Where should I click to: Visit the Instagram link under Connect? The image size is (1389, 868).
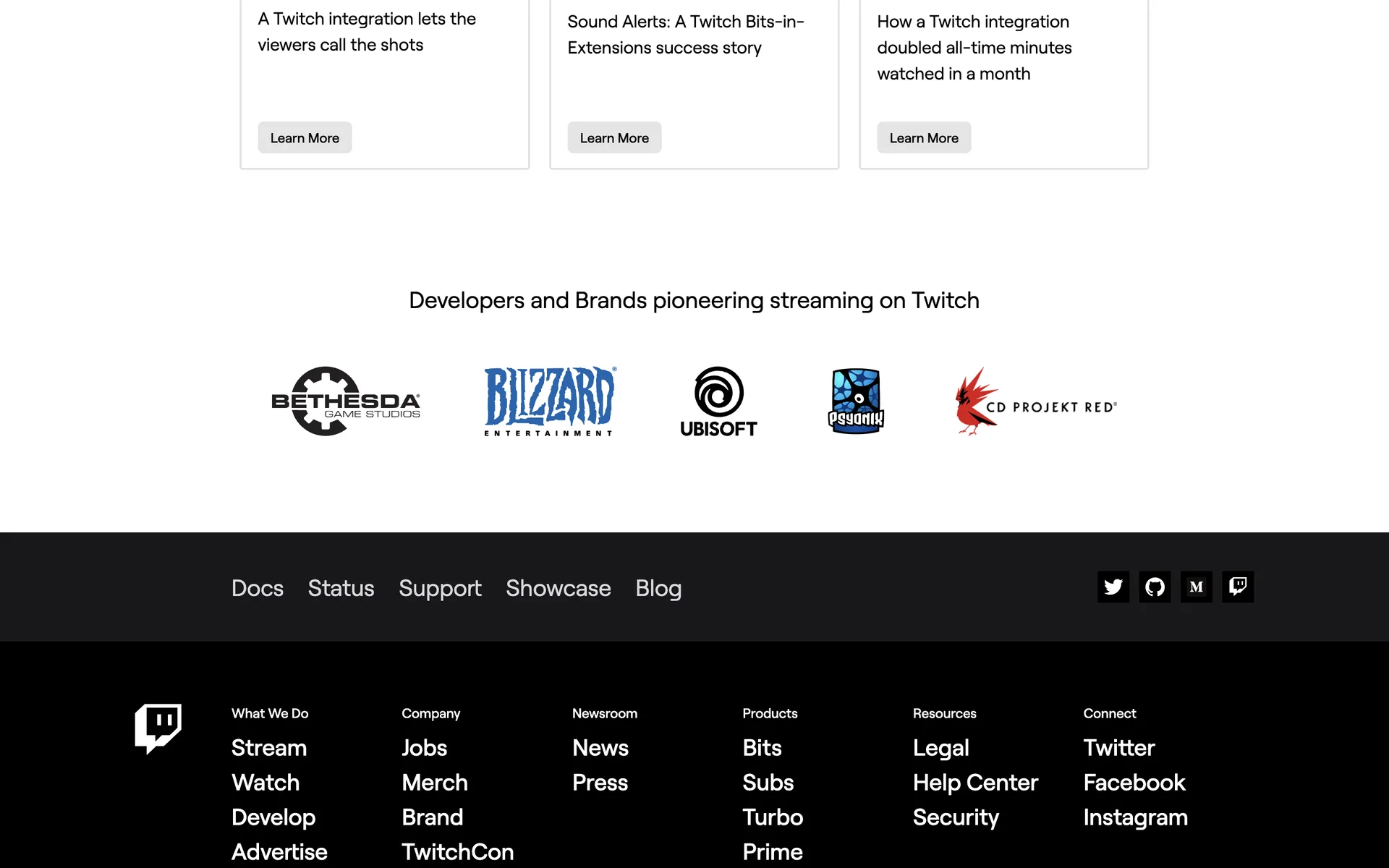[x=1135, y=817]
